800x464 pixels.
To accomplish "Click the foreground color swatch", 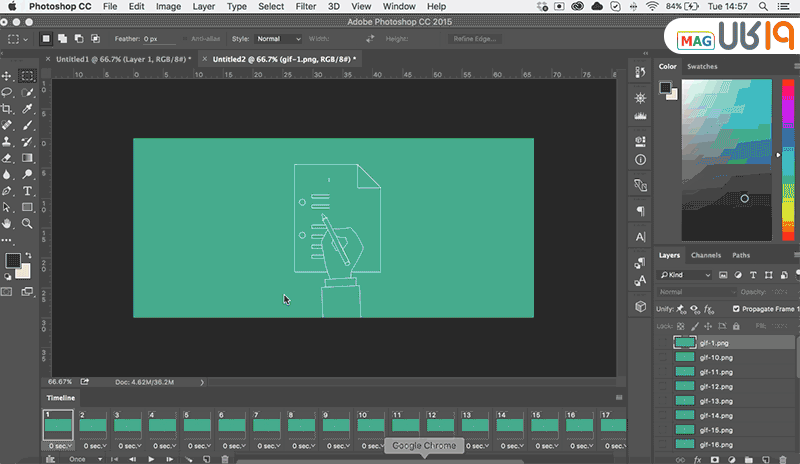I will [x=11, y=260].
